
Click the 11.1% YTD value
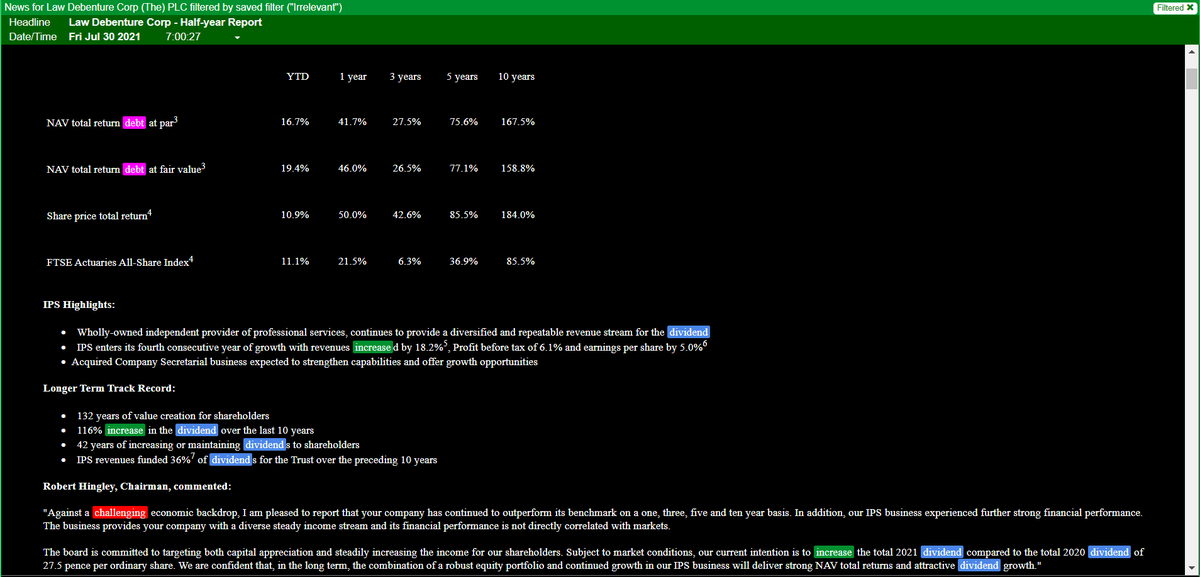click(x=295, y=261)
